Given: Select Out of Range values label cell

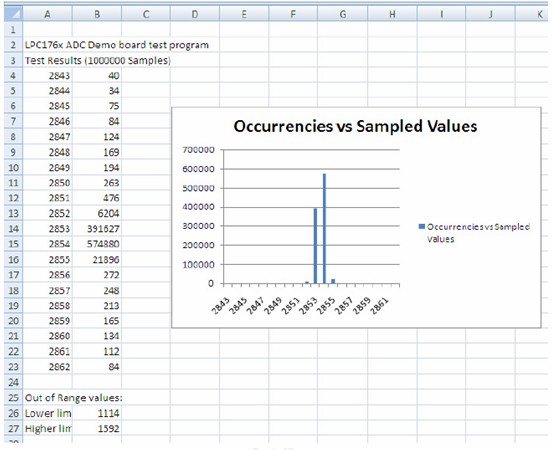Looking at the screenshot, I should 47,397.
